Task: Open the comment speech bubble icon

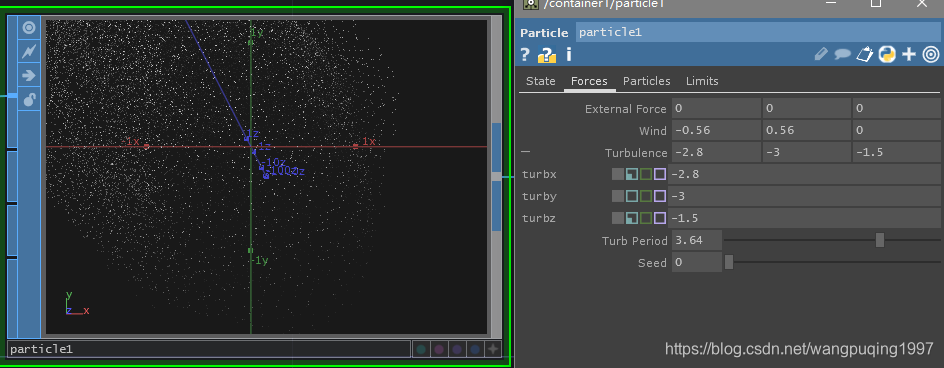Action: pos(842,54)
